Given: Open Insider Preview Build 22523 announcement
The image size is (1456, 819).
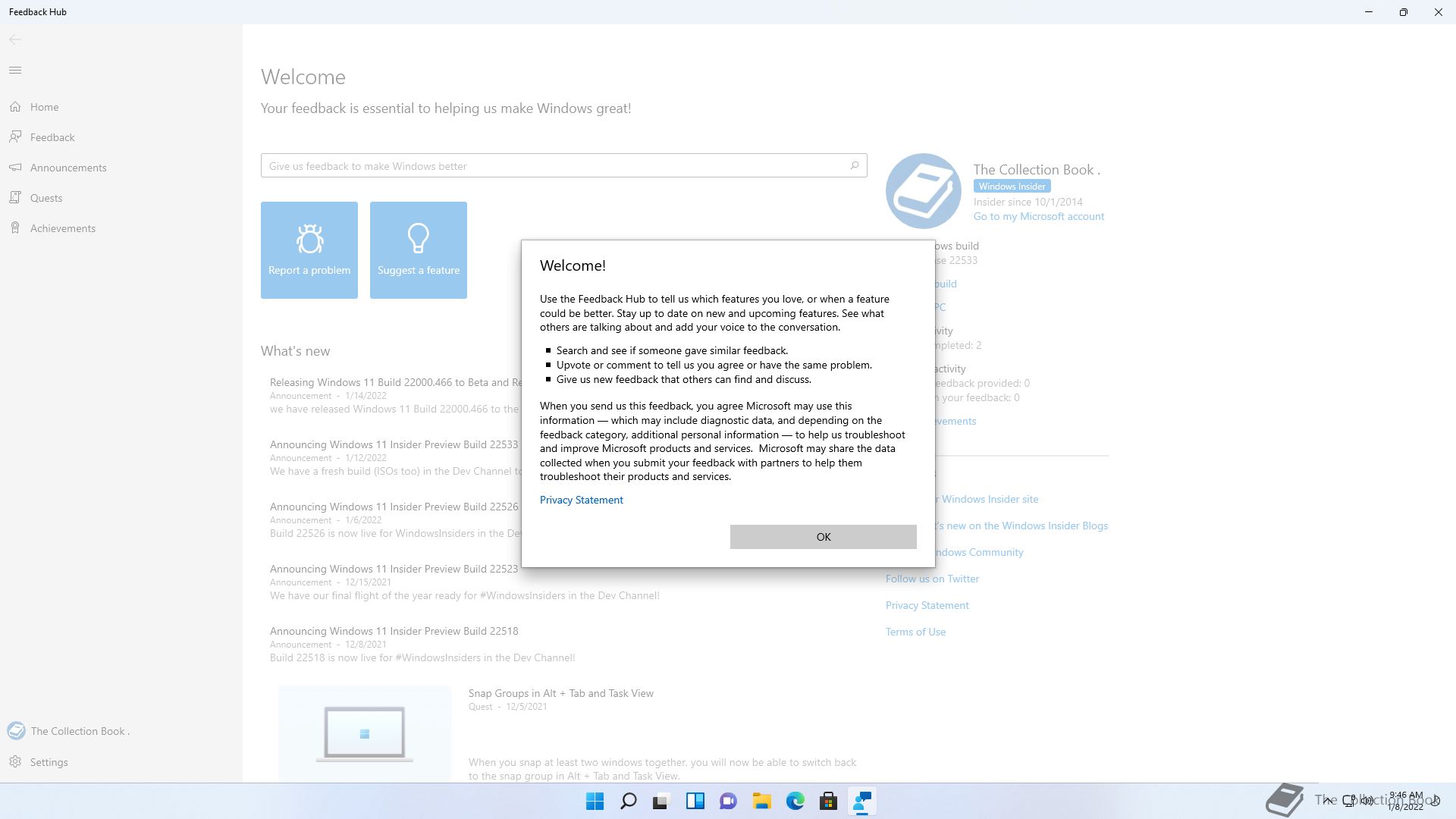Looking at the screenshot, I should [464, 582].
